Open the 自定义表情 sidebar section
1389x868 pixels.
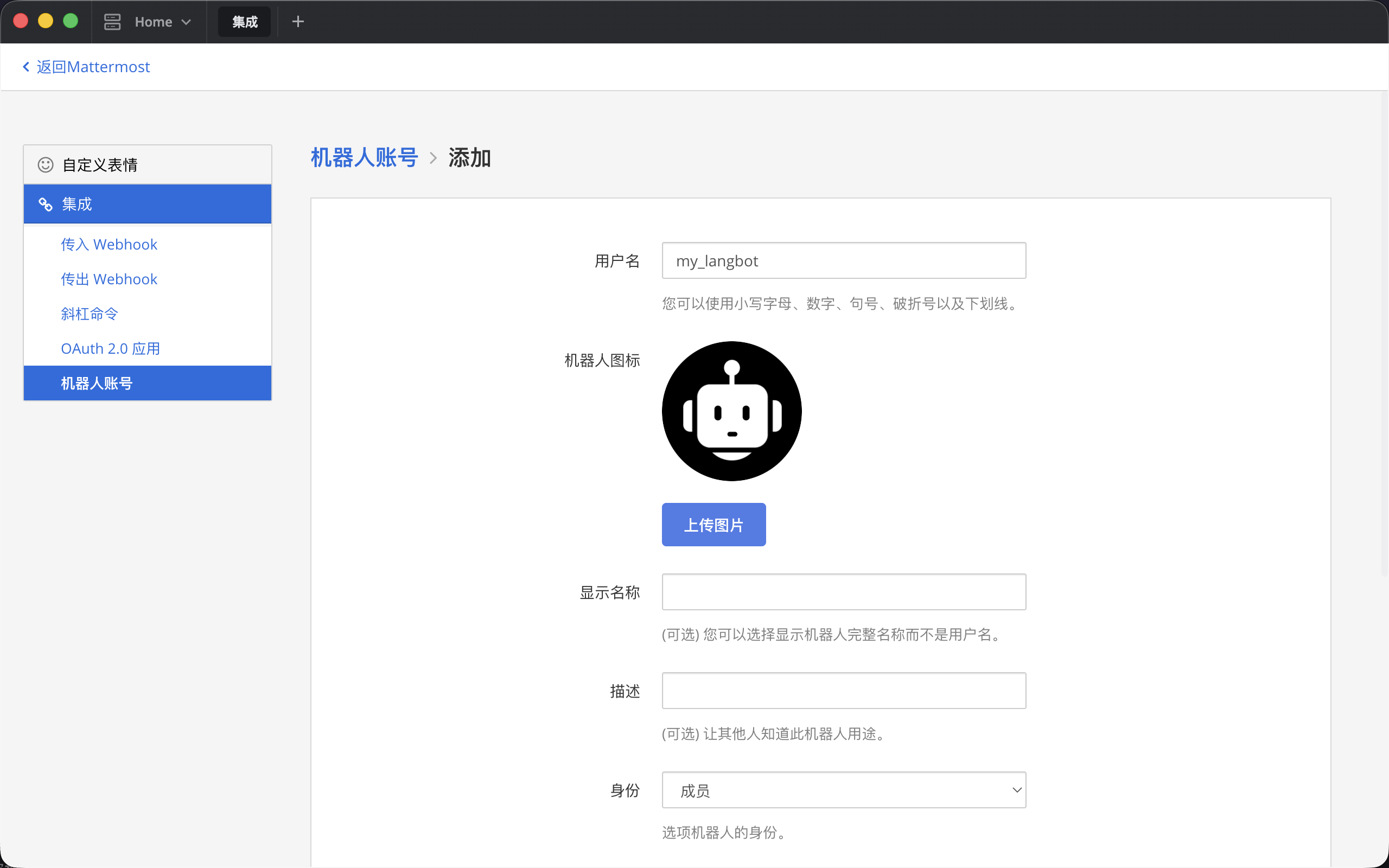click(x=148, y=165)
